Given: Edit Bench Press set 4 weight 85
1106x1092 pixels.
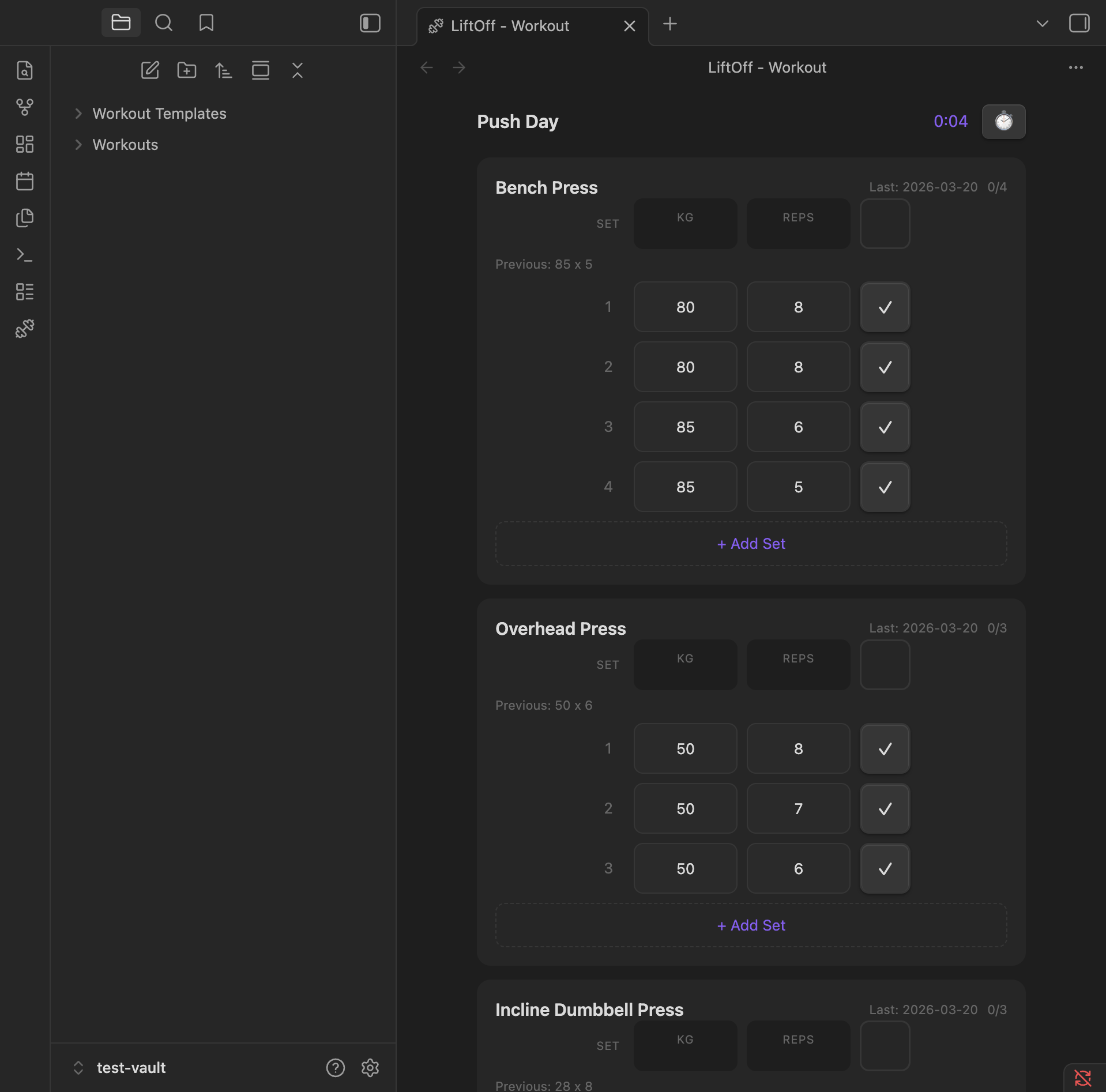Looking at the screenshot, I should pos(685,487).
